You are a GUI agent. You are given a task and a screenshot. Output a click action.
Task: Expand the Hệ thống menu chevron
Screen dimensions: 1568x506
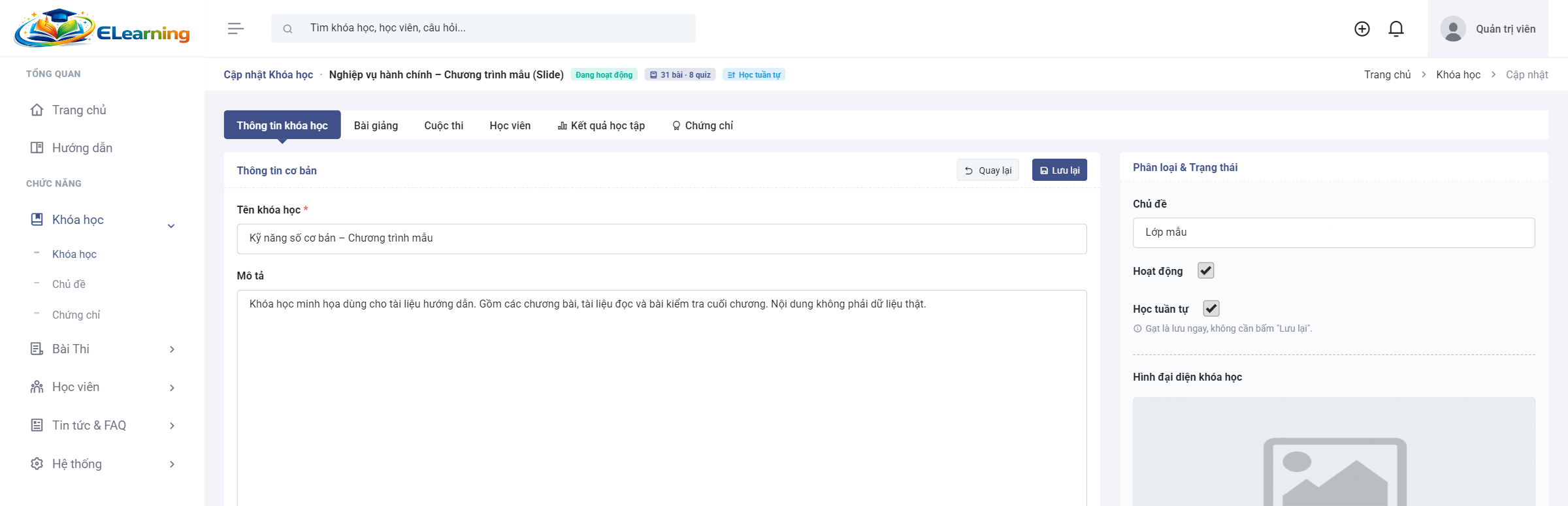(x=172, y=464)
